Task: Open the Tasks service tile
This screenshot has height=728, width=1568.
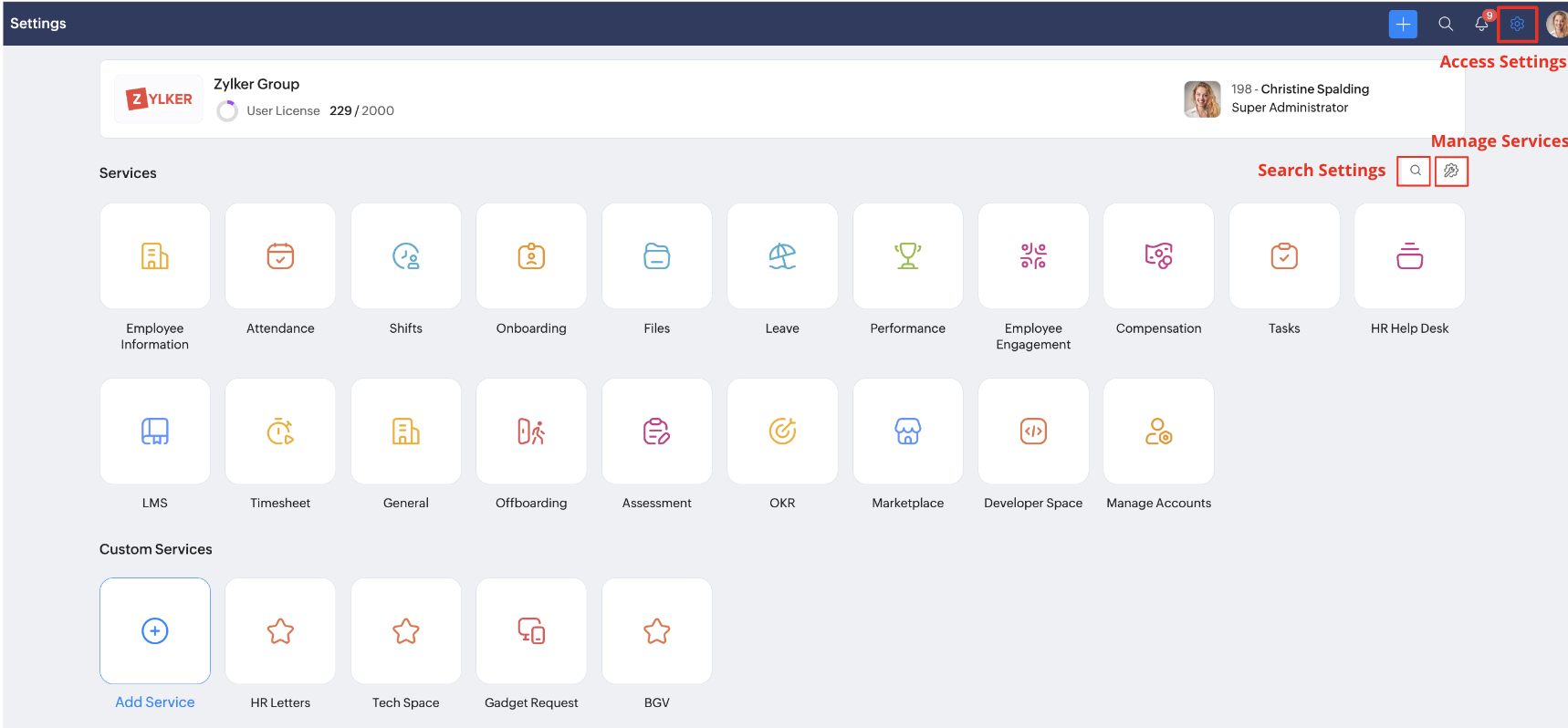Action: [x=1284, y=256]
